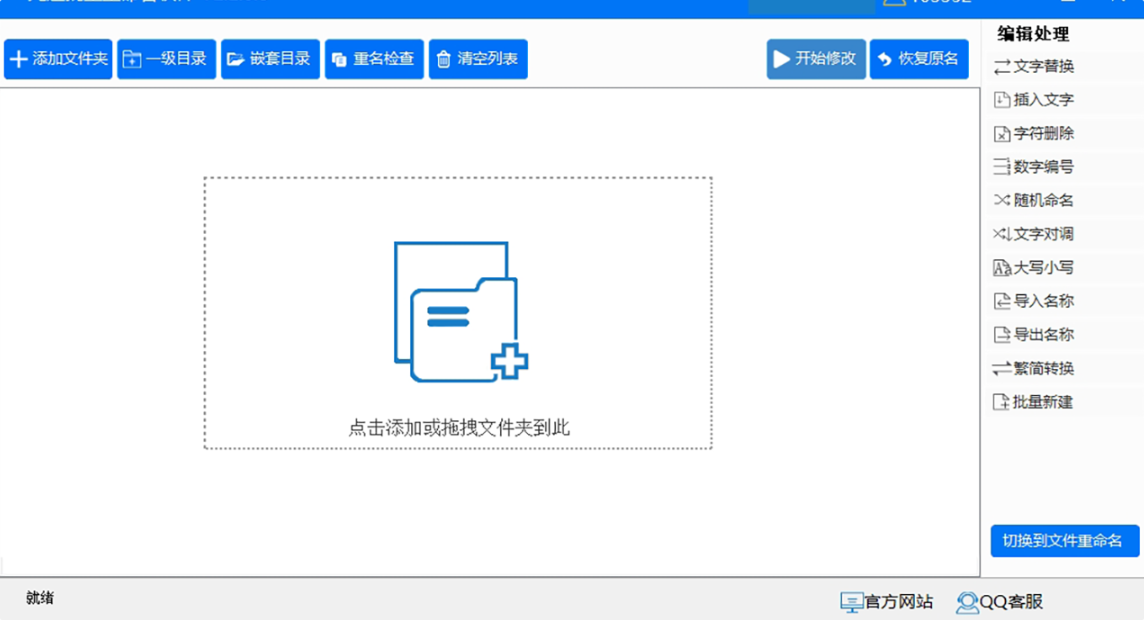Open 文字替换 in the edit panel

click(1034, 66)
